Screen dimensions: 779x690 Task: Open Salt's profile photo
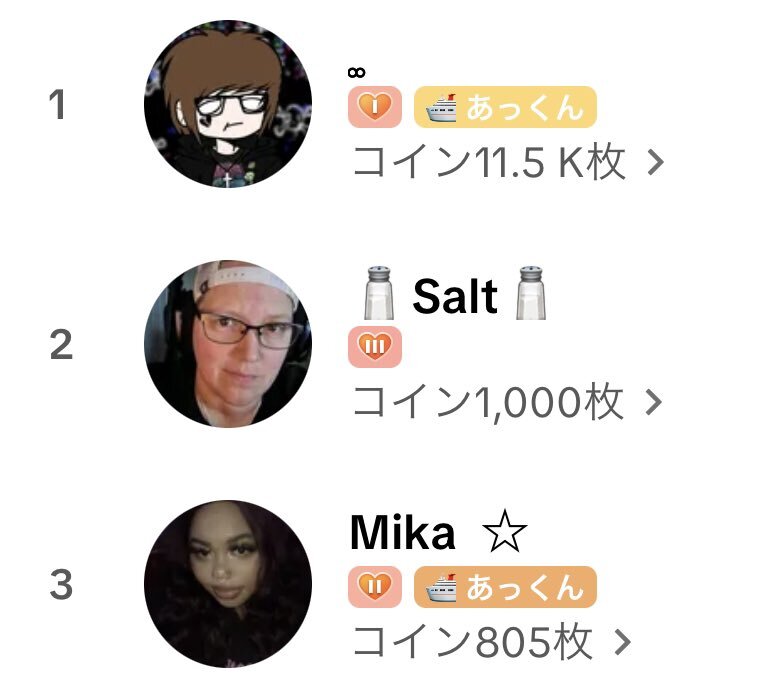tap(228, 344)
